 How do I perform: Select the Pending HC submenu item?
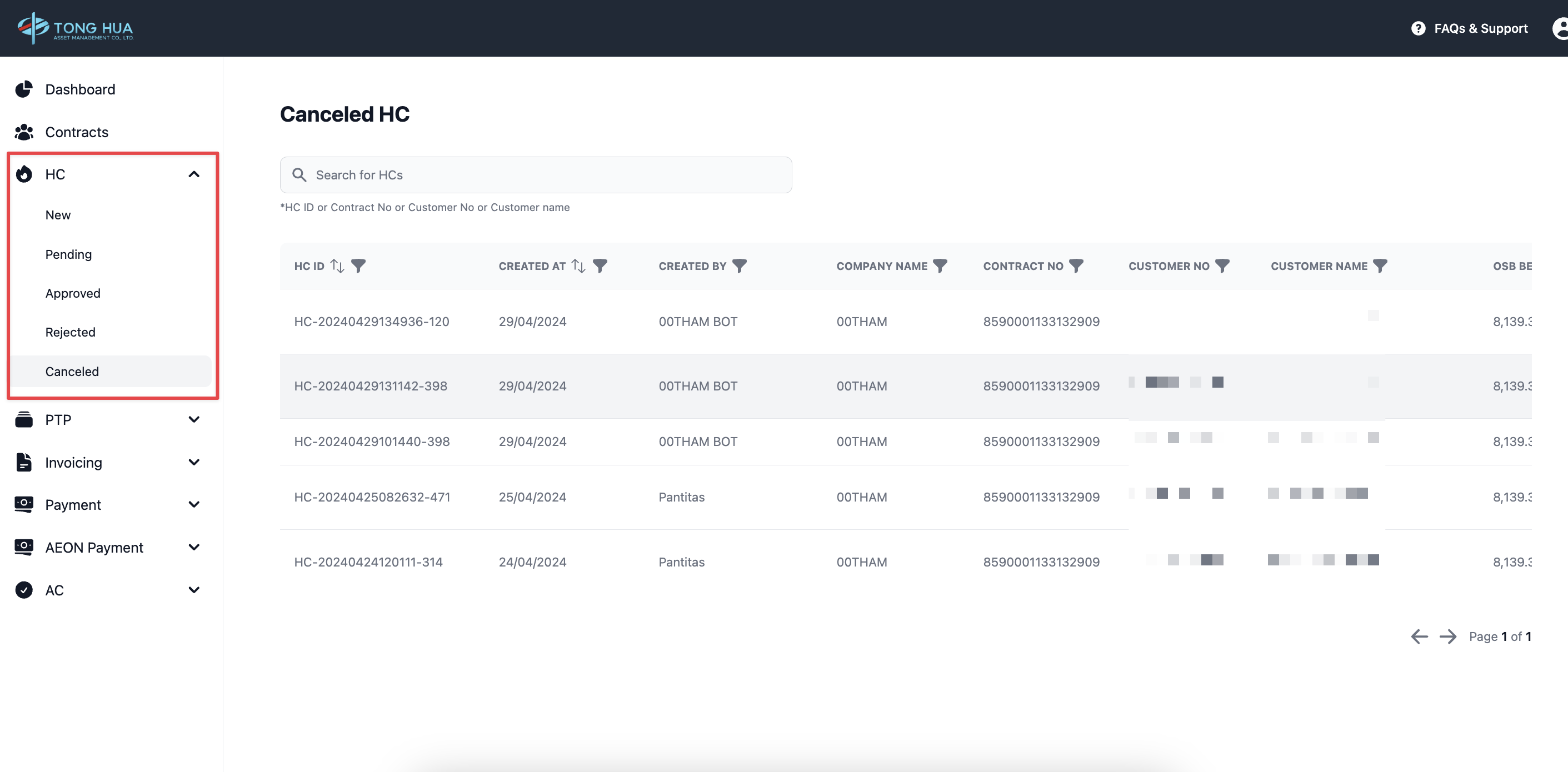point(68,254)
